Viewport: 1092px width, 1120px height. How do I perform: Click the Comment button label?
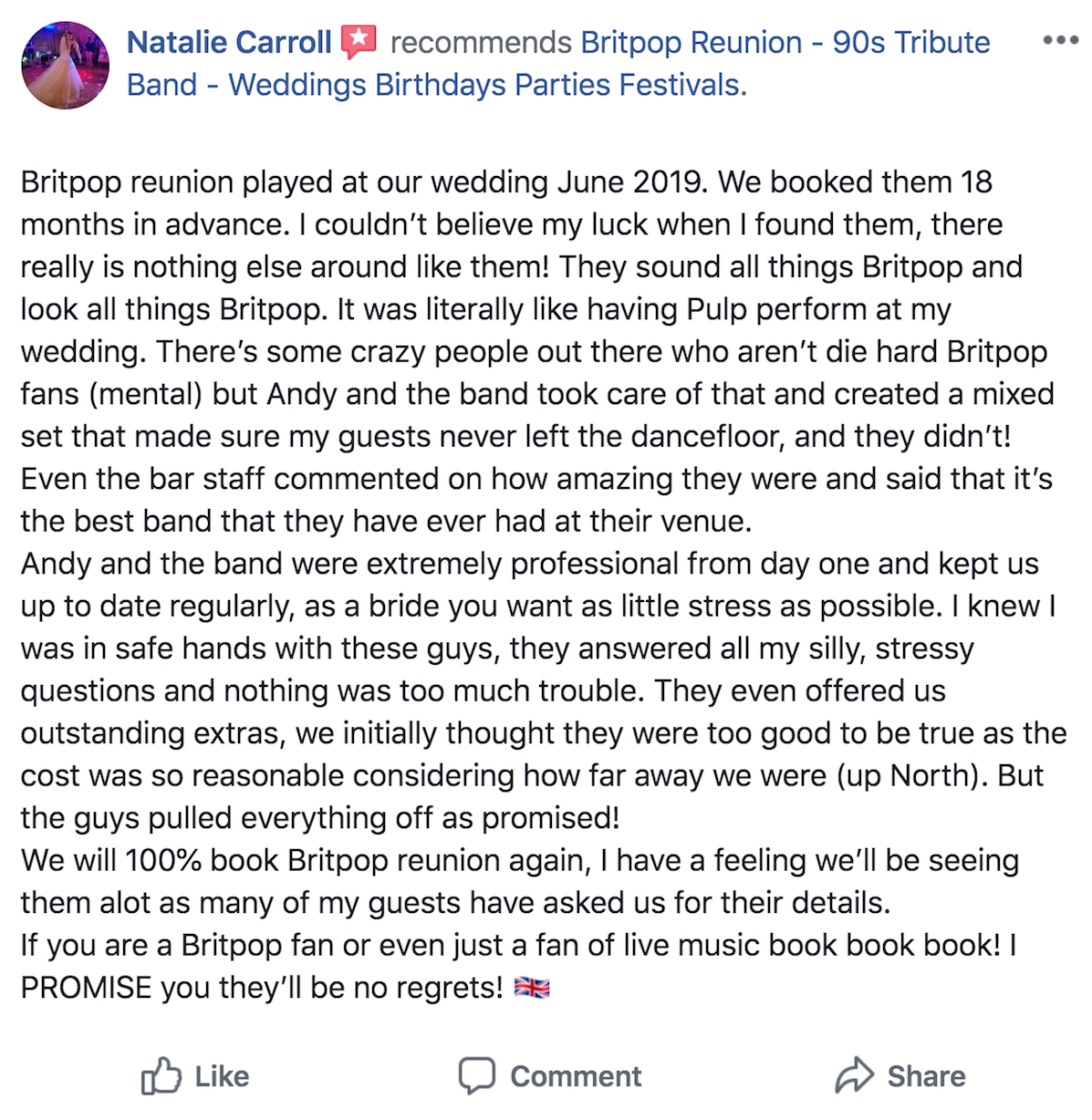[576, 1076]
